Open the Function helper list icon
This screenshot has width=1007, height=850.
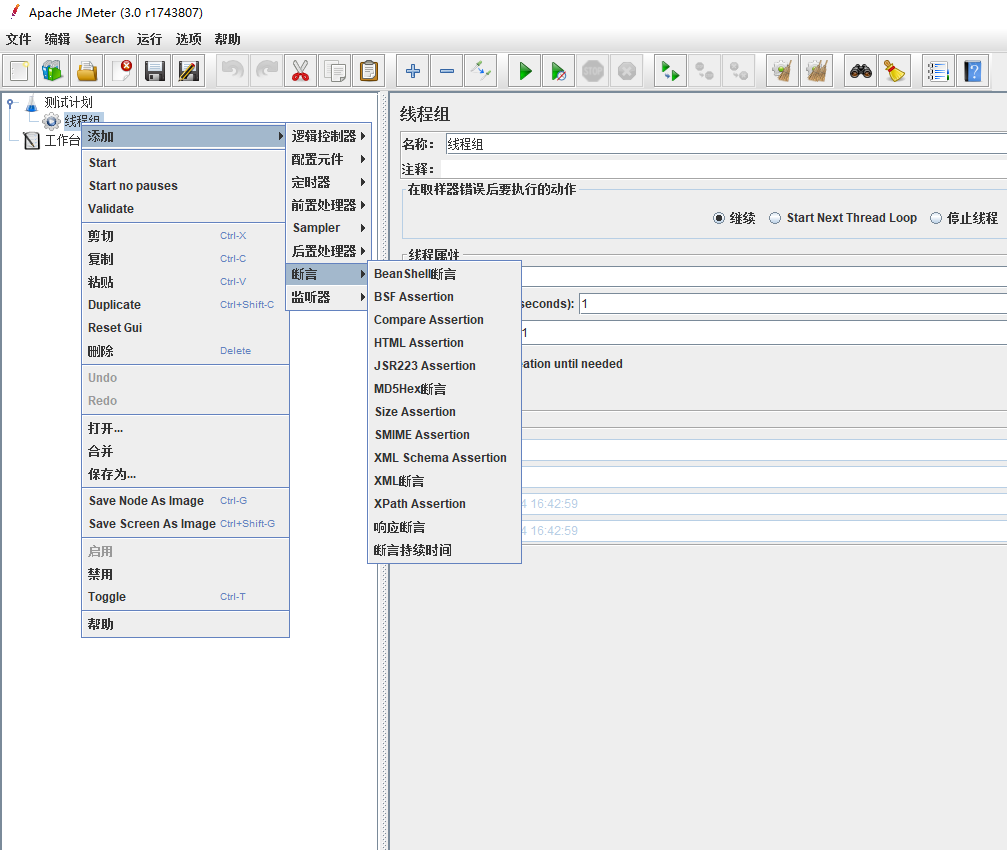pos(938,71)
